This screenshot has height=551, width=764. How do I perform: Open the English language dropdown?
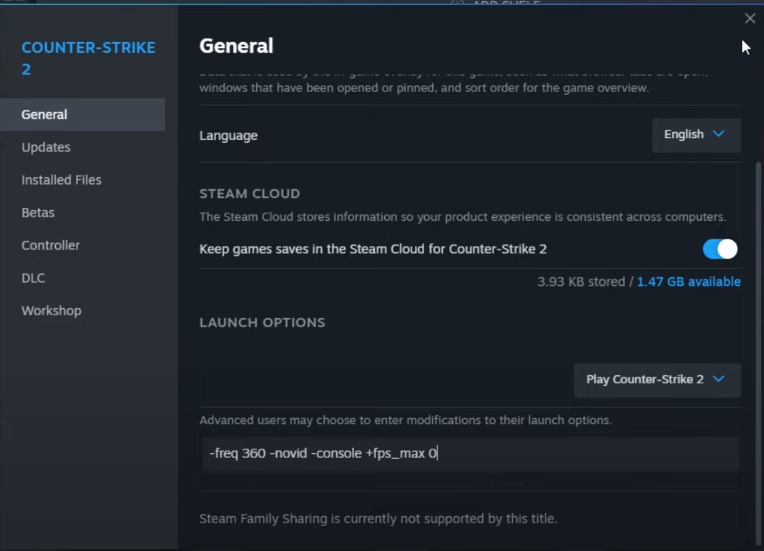696,135
